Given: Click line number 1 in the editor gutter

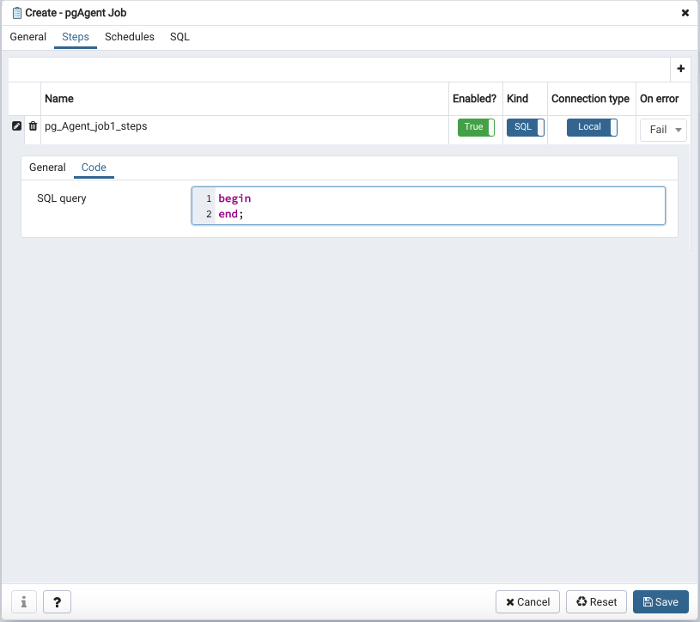Looking at the screenshot, I should point(208,199).
